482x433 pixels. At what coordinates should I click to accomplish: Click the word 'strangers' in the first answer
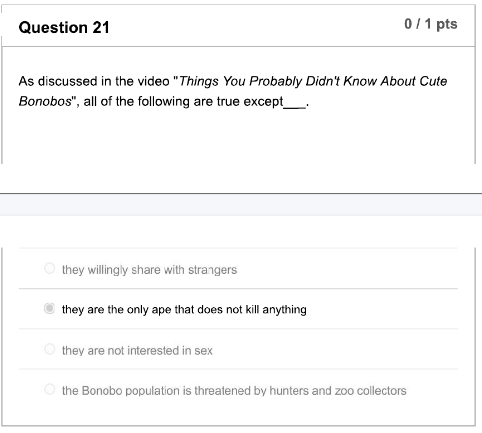pyautogui.click(x=212, y=270)
